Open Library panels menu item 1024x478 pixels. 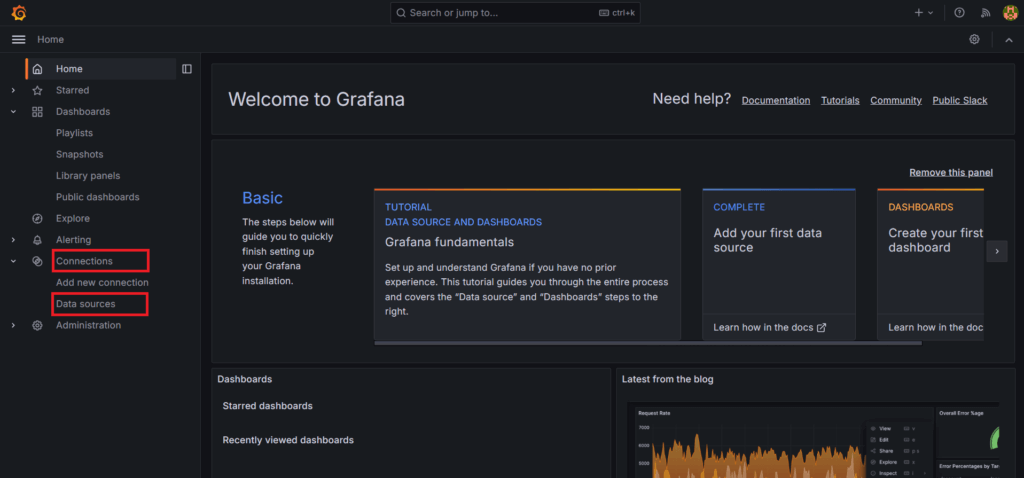click(88, 176)
